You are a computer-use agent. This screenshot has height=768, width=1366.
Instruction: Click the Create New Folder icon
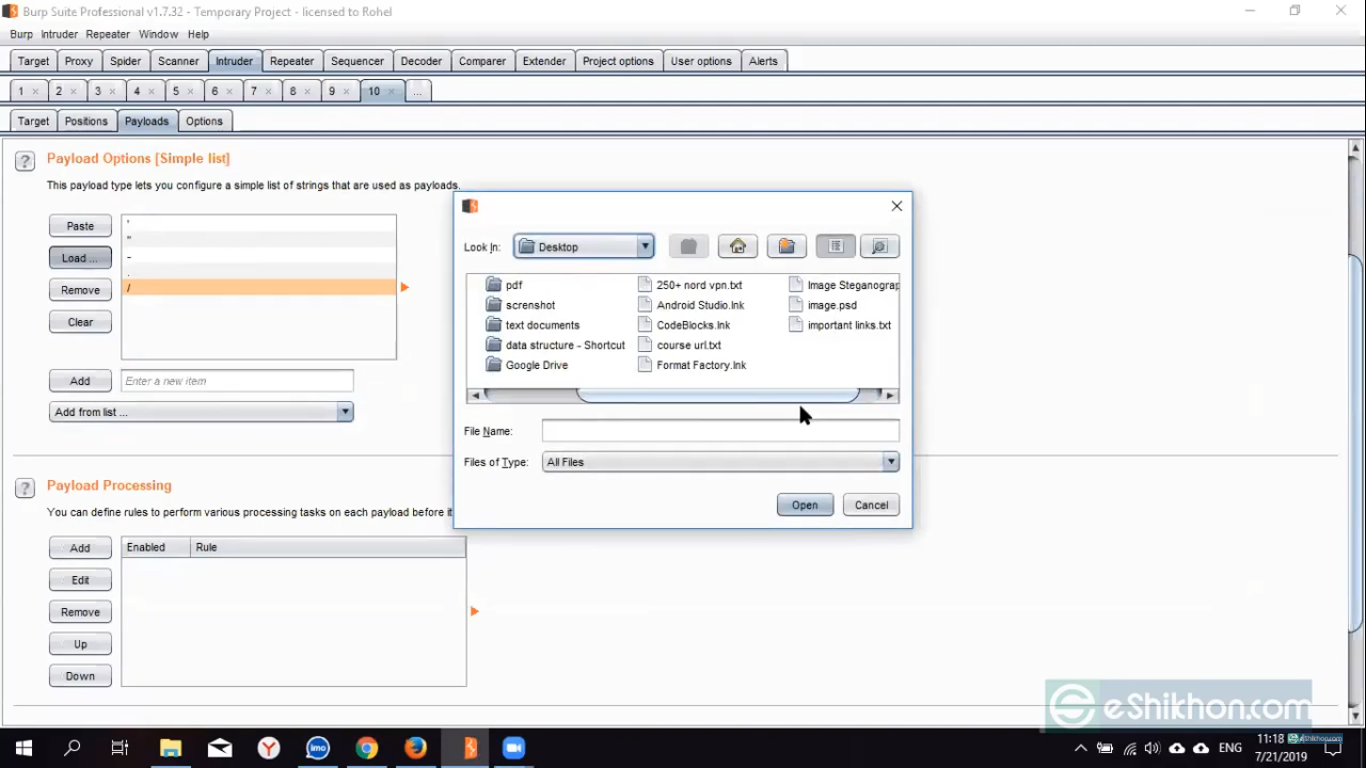(786, 246)
